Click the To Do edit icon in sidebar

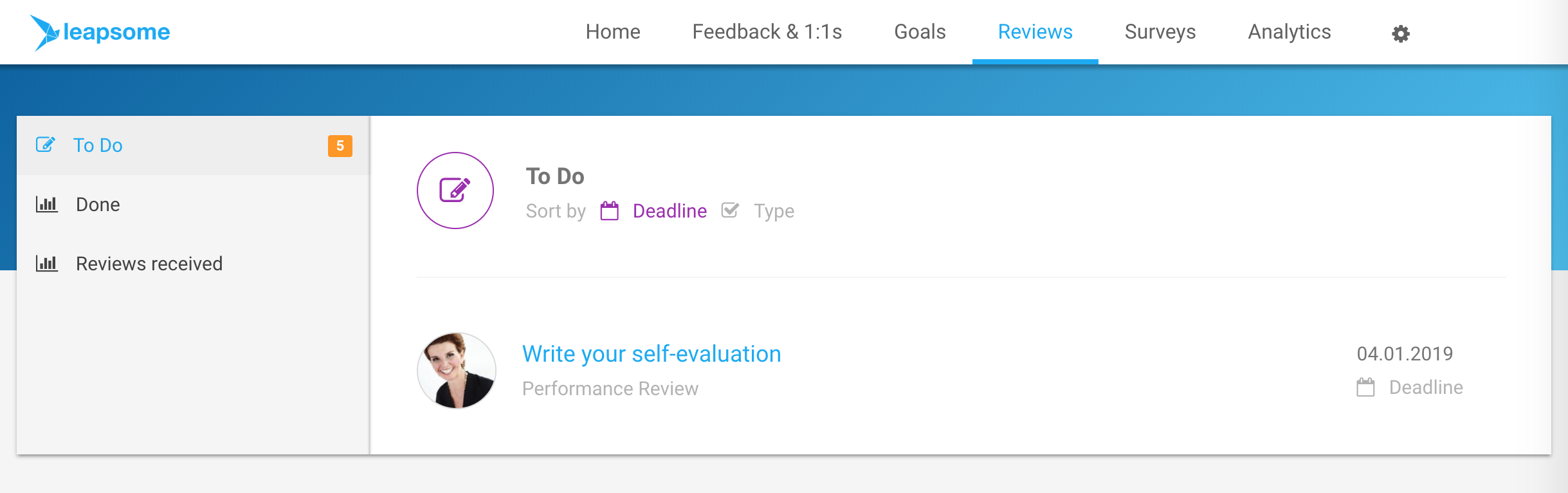[x=46, y=145]
